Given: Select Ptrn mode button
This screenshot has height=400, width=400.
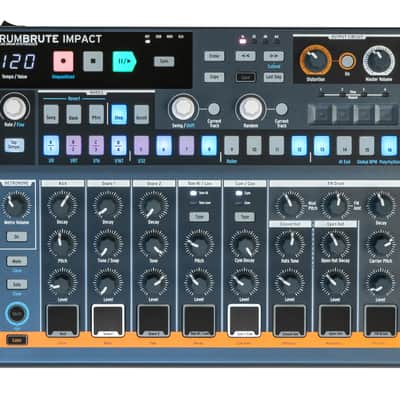Looking at the screenshot, I should (96, 114).
